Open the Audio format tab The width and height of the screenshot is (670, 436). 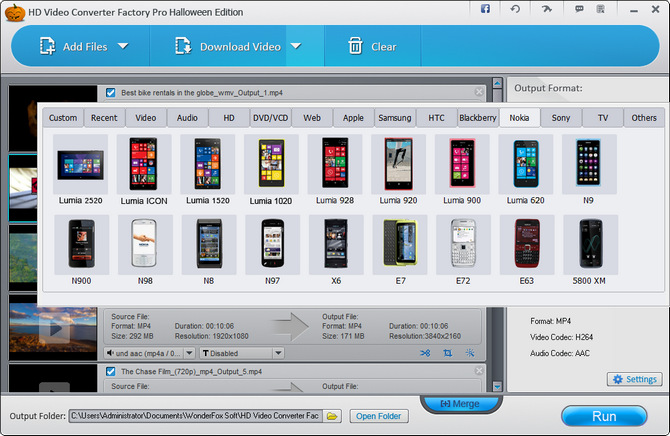(187, 118)
